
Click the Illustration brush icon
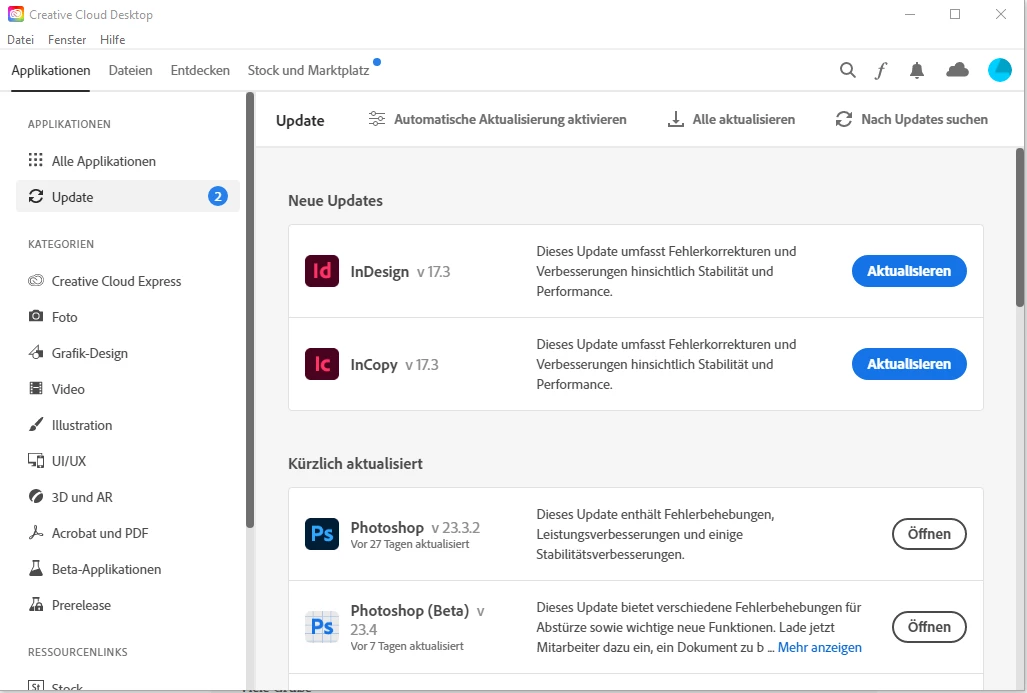pyautogui.click(x=36, y=424)
